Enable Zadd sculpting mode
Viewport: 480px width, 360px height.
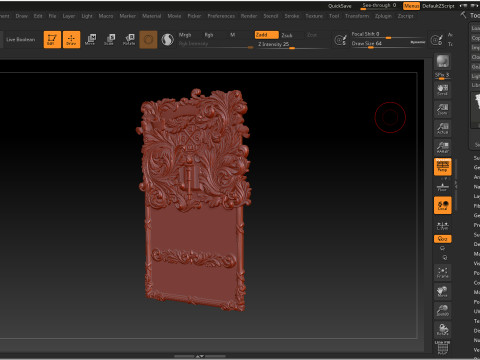click(x=266, y=35)
